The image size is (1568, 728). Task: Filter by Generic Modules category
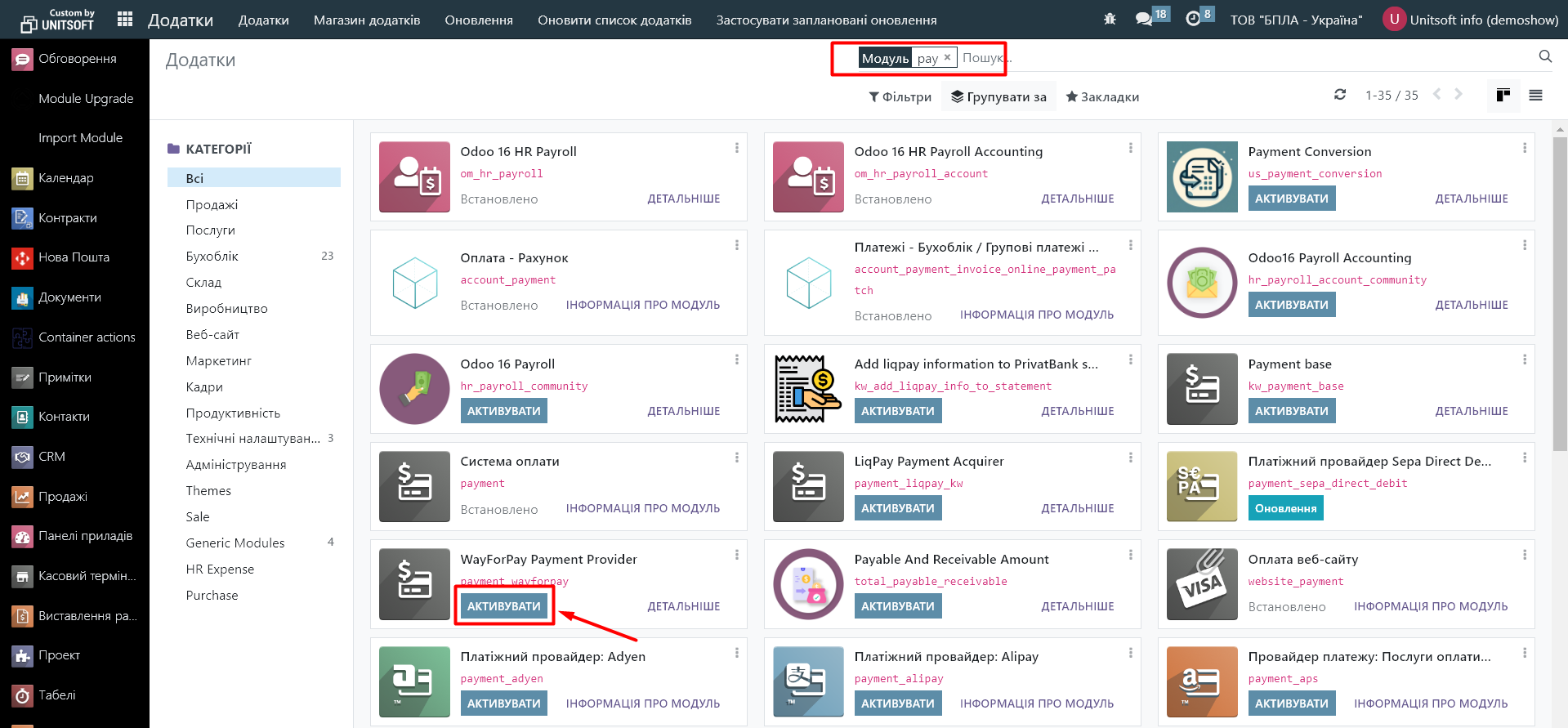click(254, 543)
